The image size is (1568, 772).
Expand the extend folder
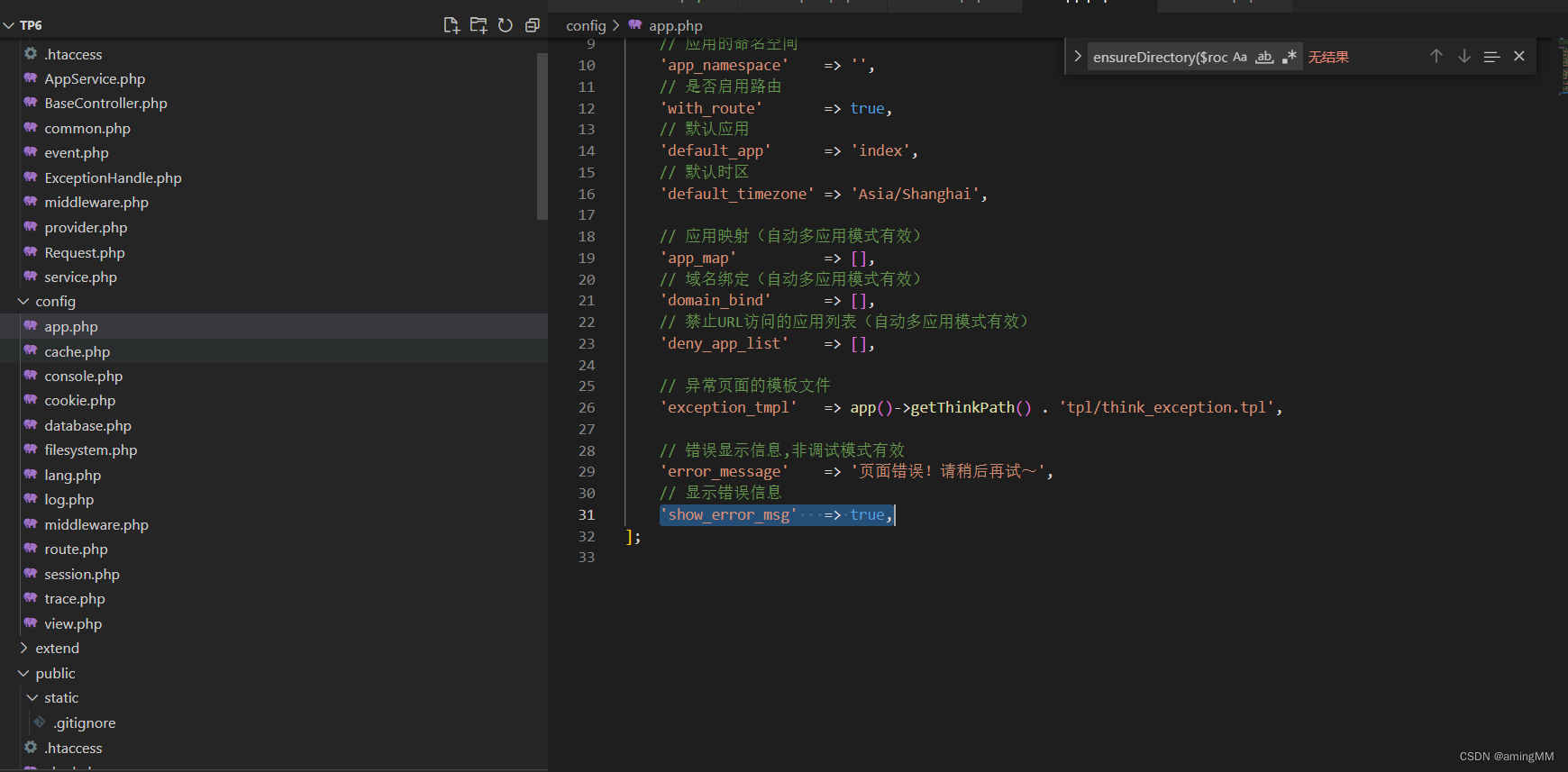pyautogui.click(x=23, y=648)
